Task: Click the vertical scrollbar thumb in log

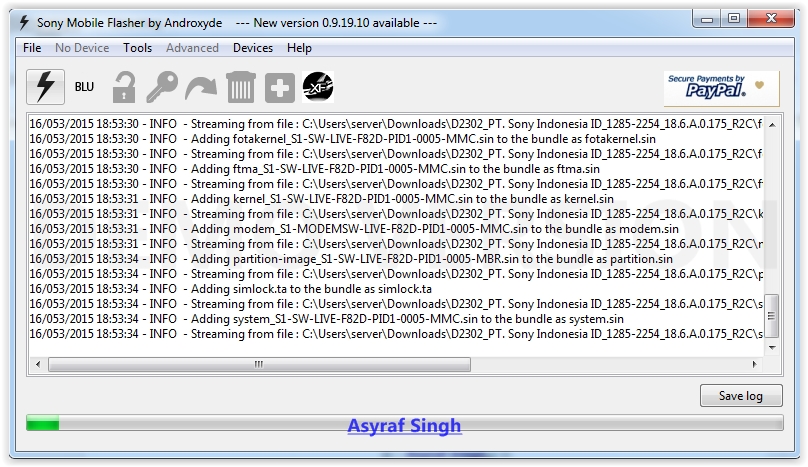Action: pos(771,316)
